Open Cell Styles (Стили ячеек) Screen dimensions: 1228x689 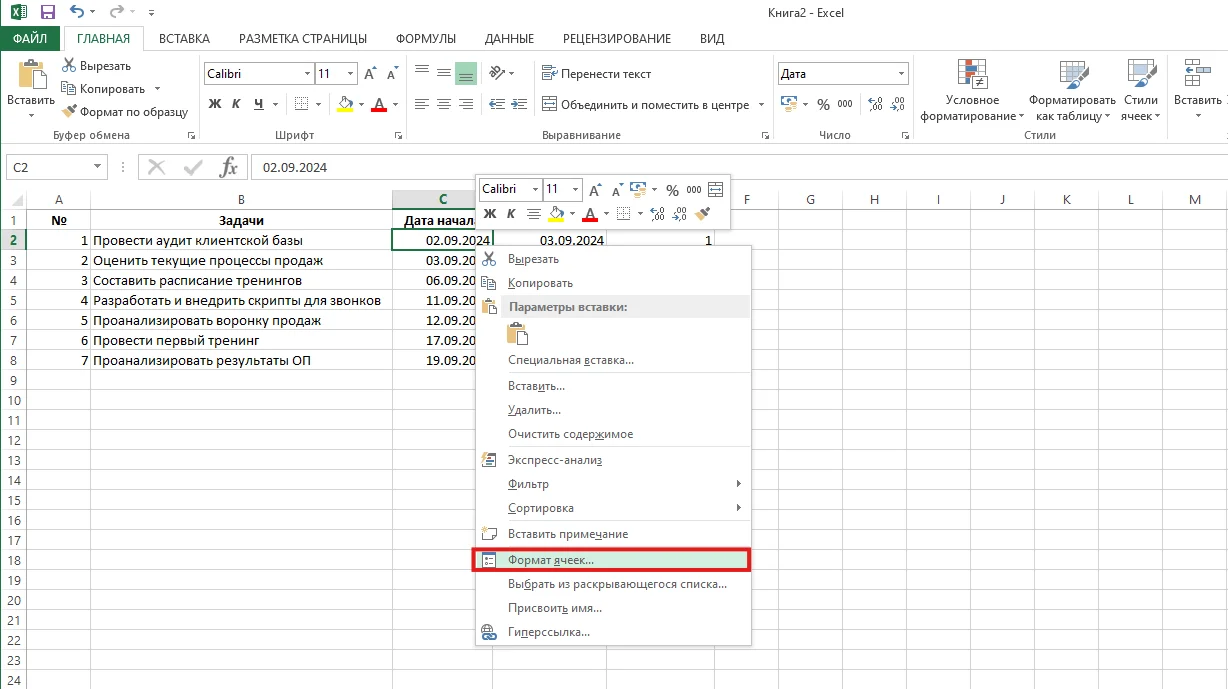click(x=1141, y=90)
